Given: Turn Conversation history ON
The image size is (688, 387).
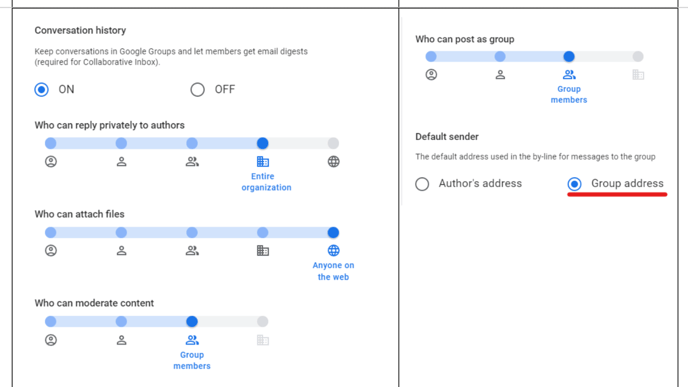Looking at the screenshot, I should click(42, 90).
